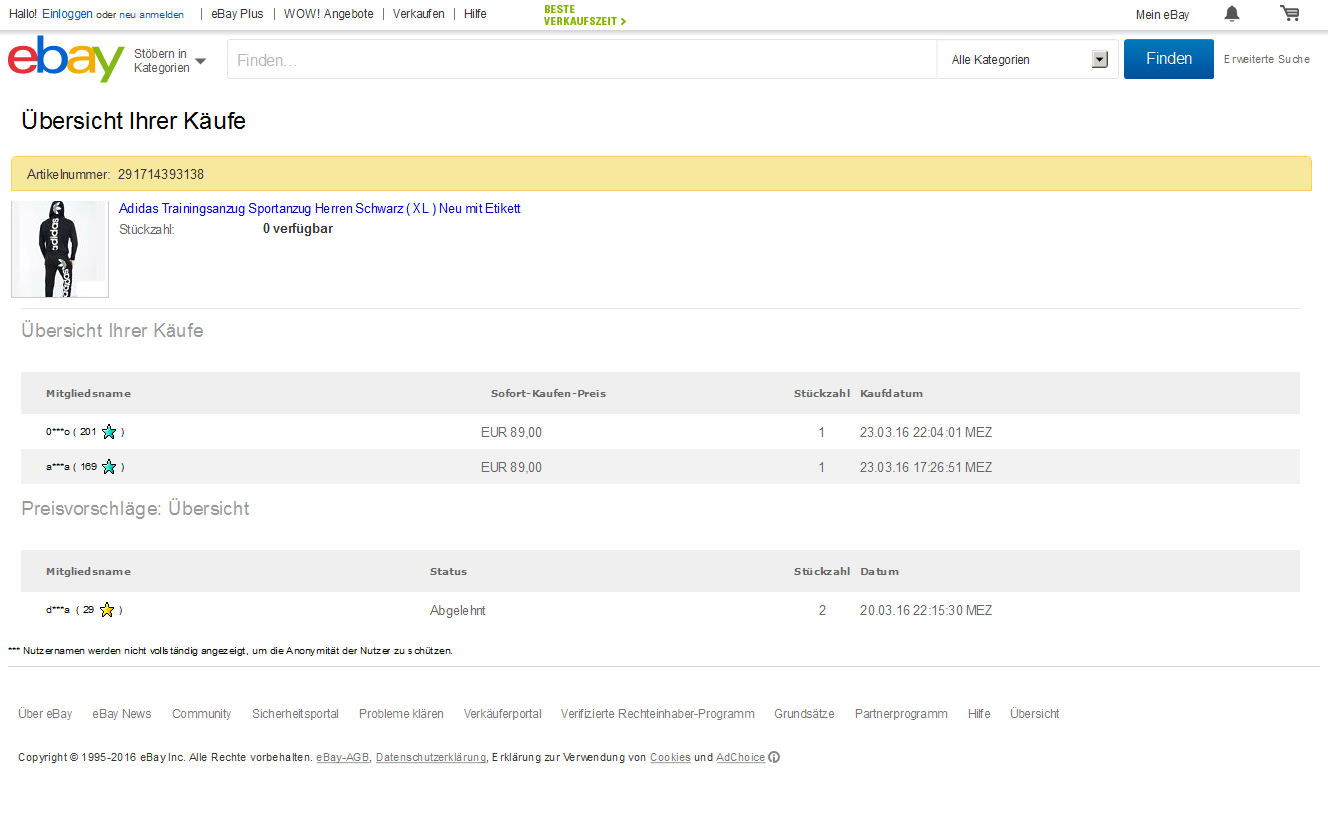The image size is (1328, 814).
Task: Open the AdChoice link
Action: pos(740,758)
